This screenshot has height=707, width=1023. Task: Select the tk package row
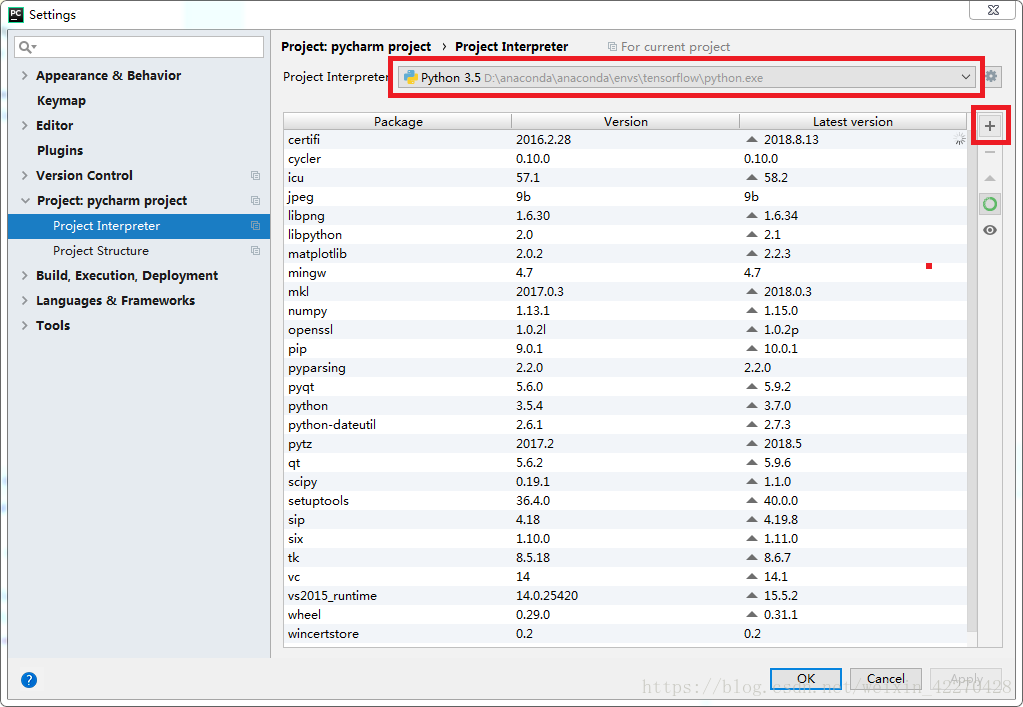click(626, 557)
